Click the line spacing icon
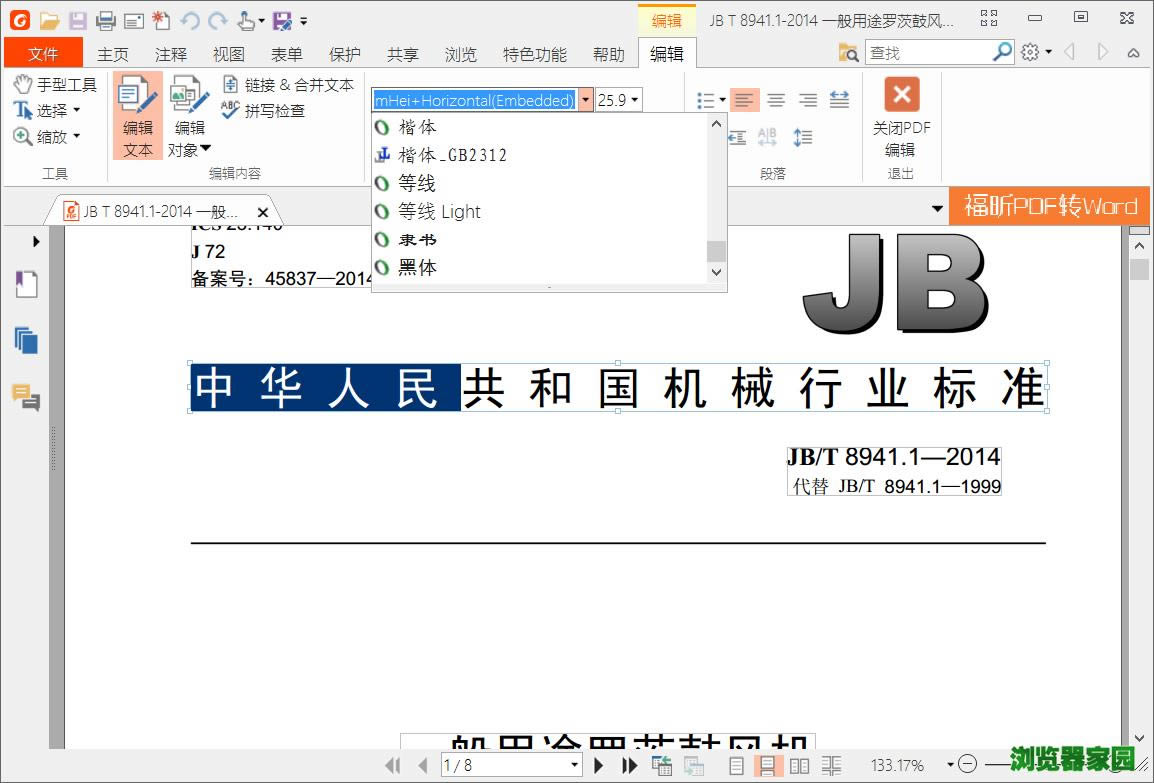The image size is (1154, 783). (x=803, y=137)
